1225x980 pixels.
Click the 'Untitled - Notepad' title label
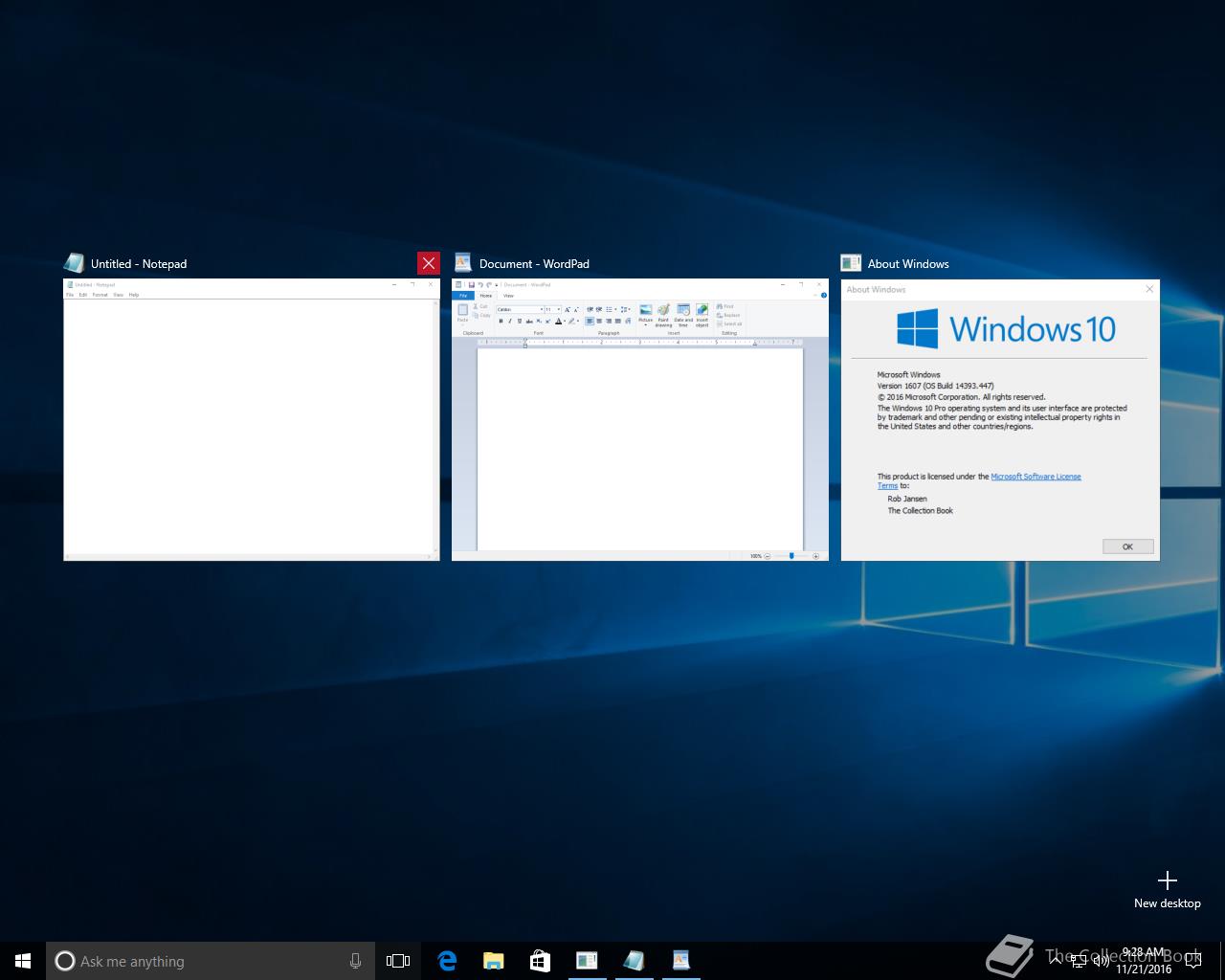[139, 263]
